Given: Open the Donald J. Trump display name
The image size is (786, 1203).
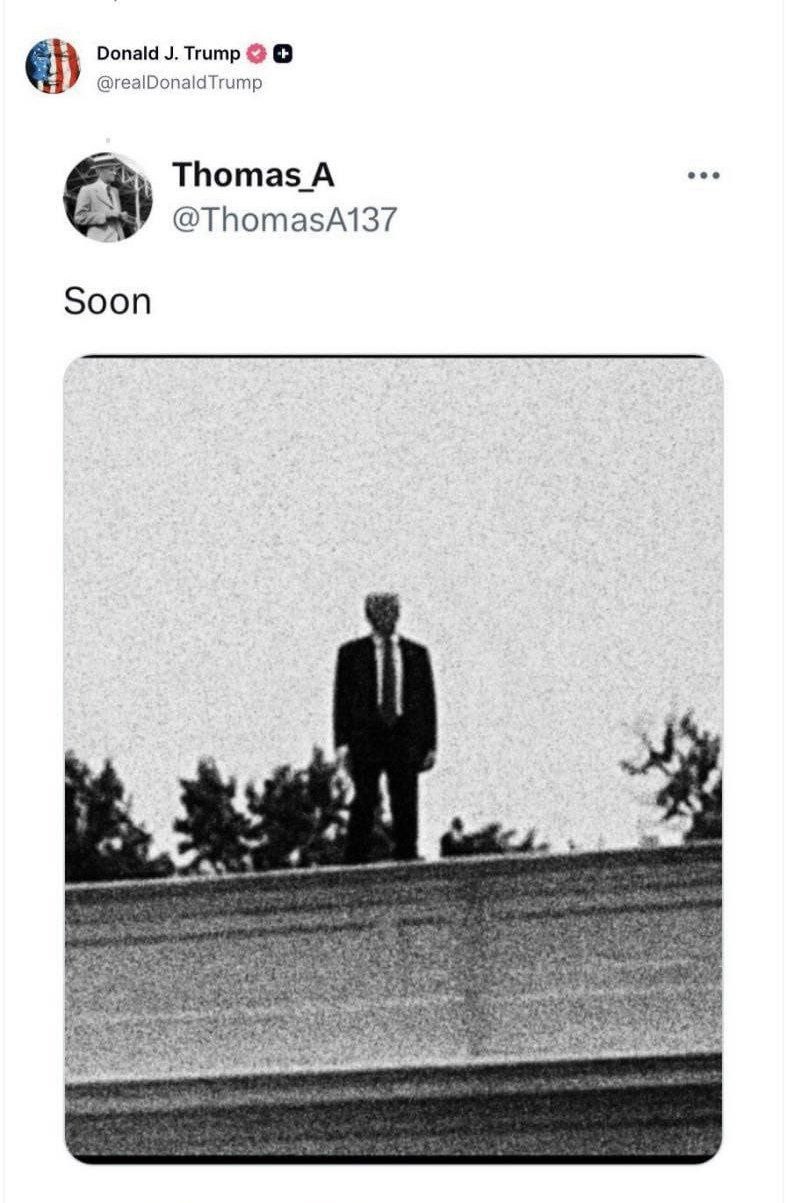Looking at the screenshot, I should click(x=169, y=54).
